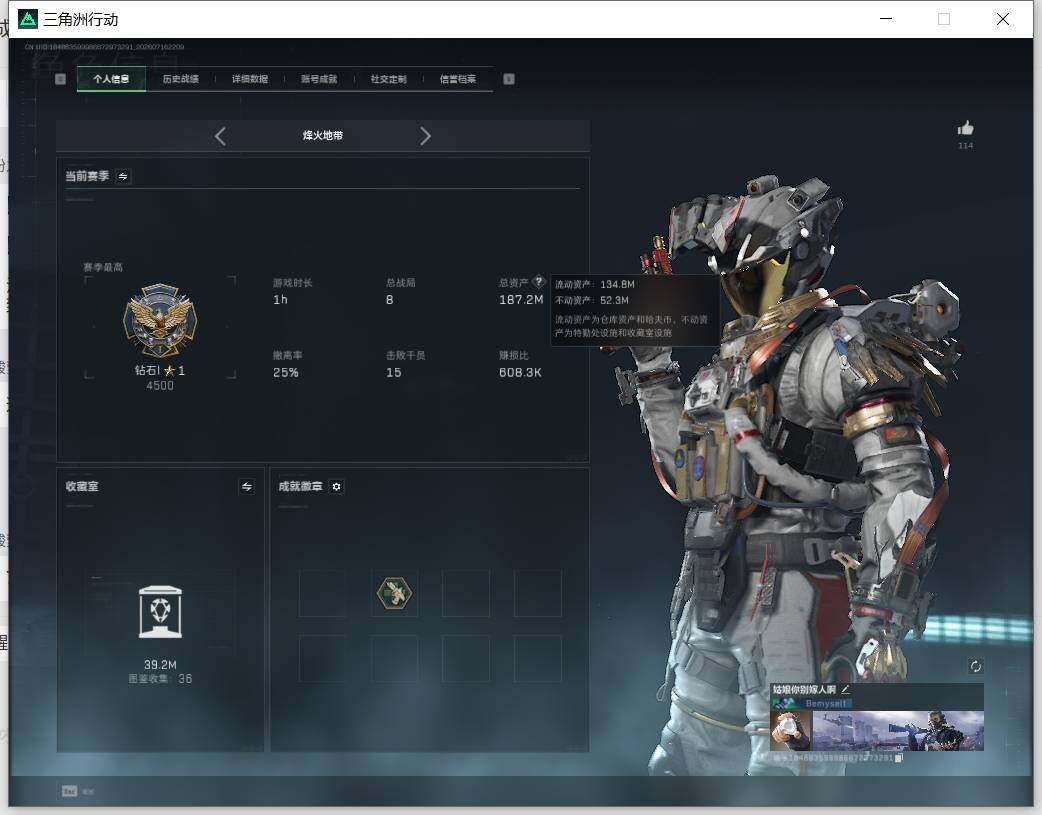Toggle the 收藏室 swap view button
Image resolution: width=1042 pixels, height=815 pixels.
247,487
